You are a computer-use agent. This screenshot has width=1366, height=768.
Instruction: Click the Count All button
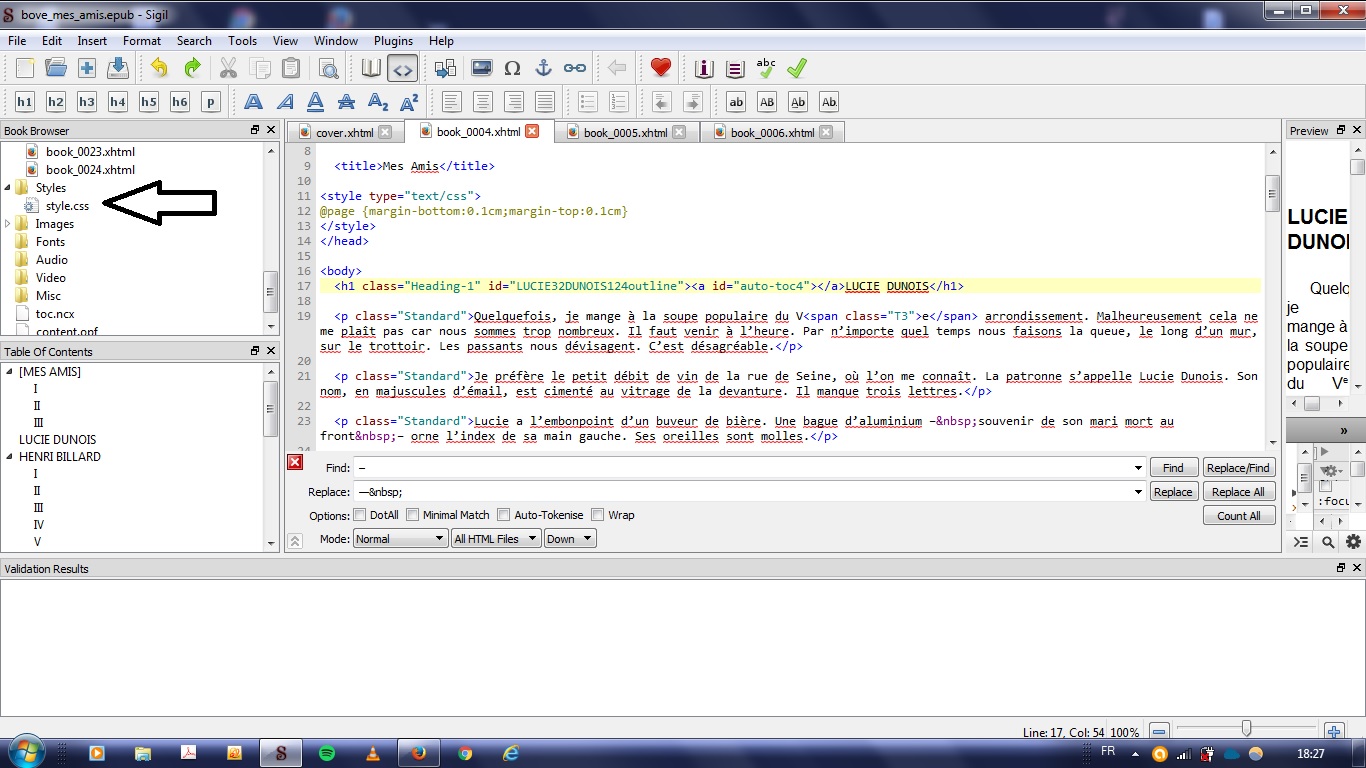click(1238, 516)
